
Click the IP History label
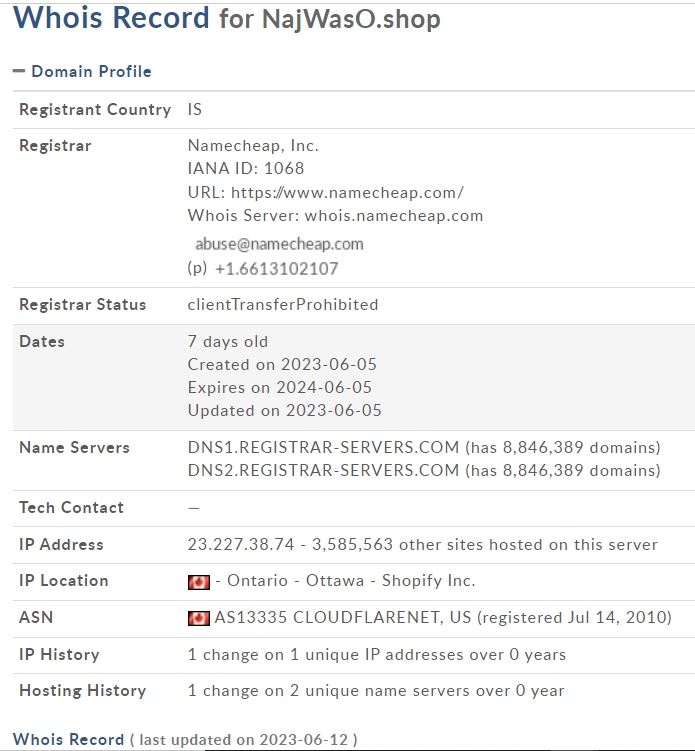tap(59, 655)
